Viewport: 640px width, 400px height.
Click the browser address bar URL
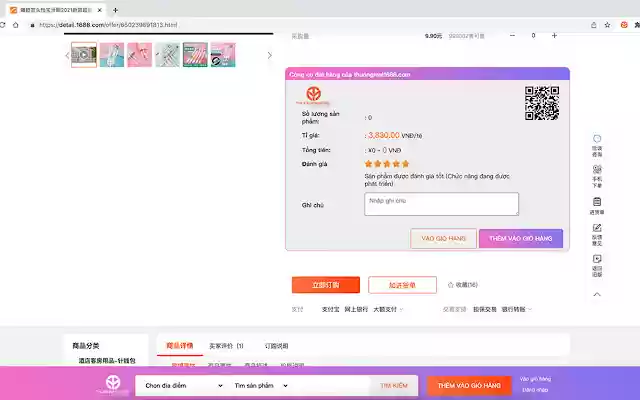coord(108,25)
